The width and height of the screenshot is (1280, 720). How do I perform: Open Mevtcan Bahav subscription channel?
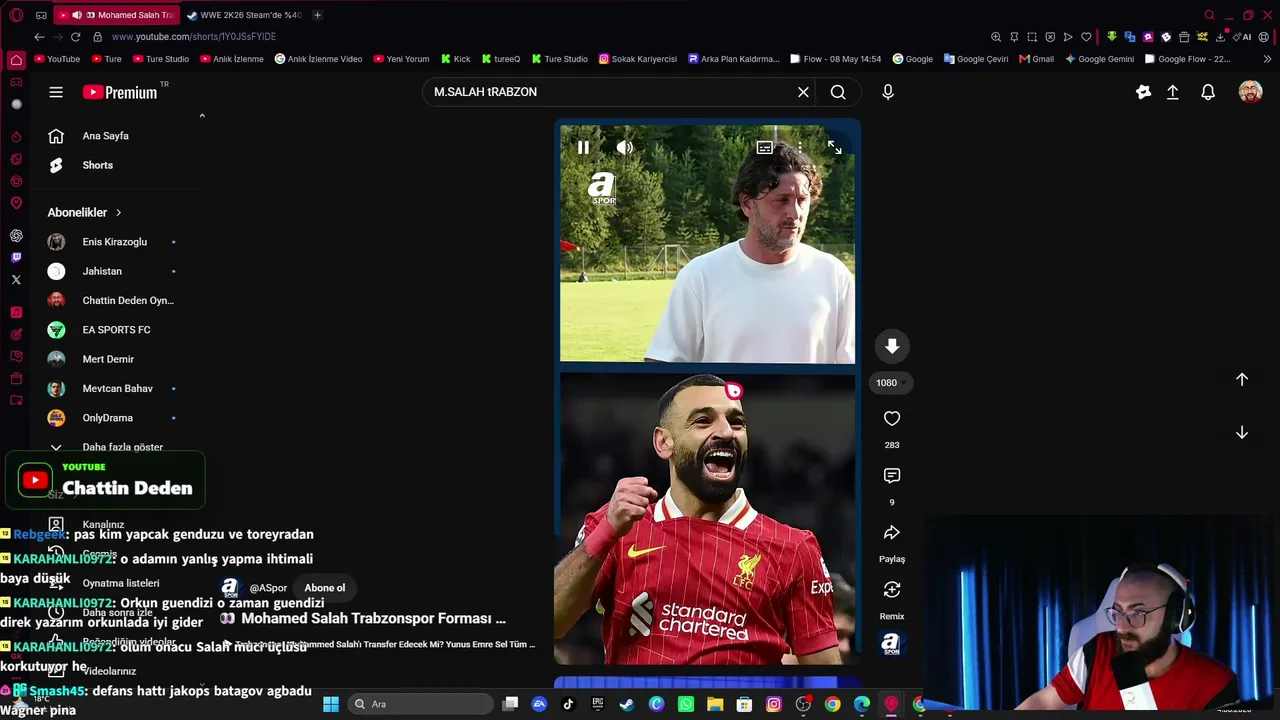[x=117, y=388]
